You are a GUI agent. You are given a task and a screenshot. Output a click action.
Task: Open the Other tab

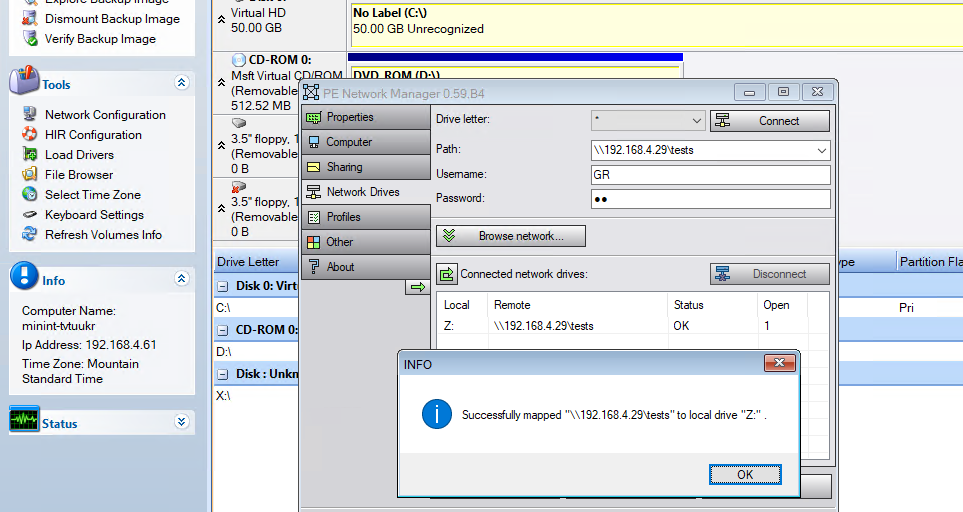(366, 242)
